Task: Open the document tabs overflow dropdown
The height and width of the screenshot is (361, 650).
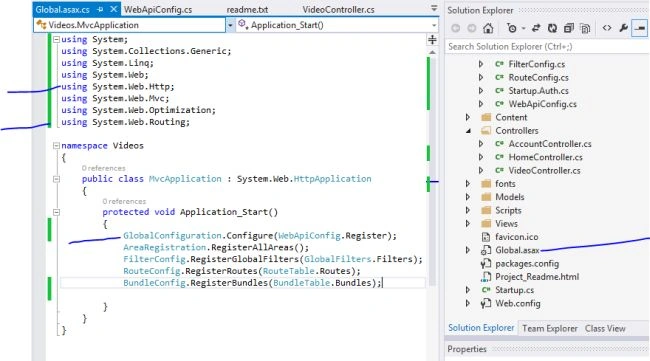Action: pyautogui.click(x=434, y=8)
